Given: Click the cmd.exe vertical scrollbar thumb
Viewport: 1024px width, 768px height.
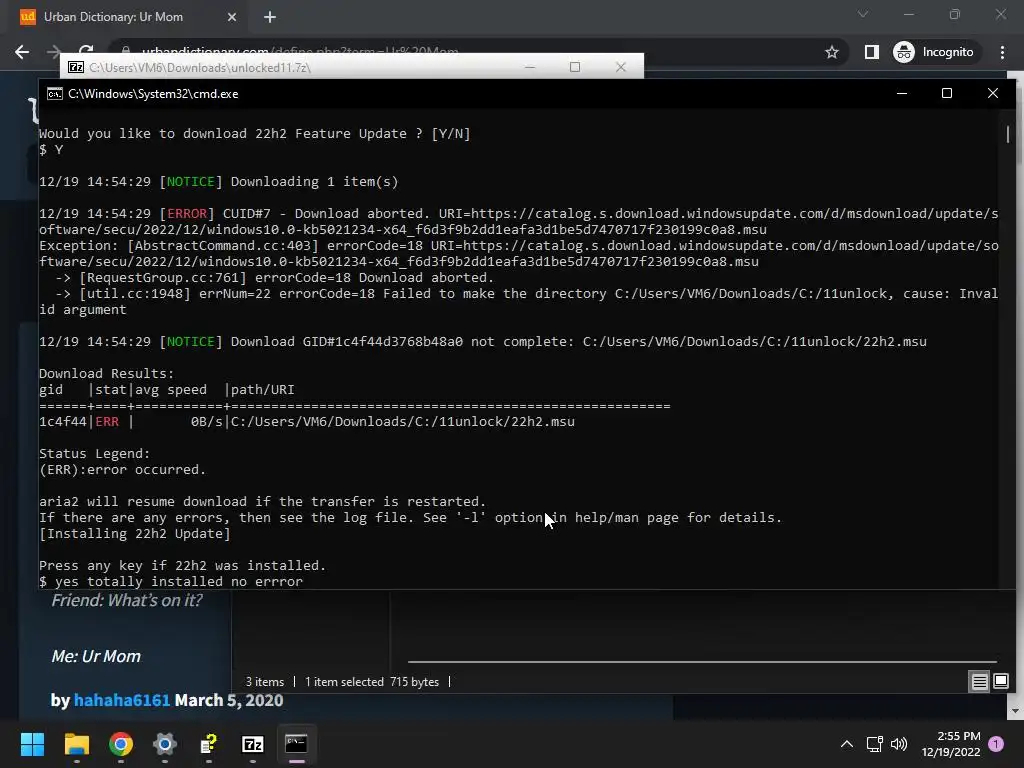Looking at the screenshot, I should pyautogui.click(x=1008, y=135).
